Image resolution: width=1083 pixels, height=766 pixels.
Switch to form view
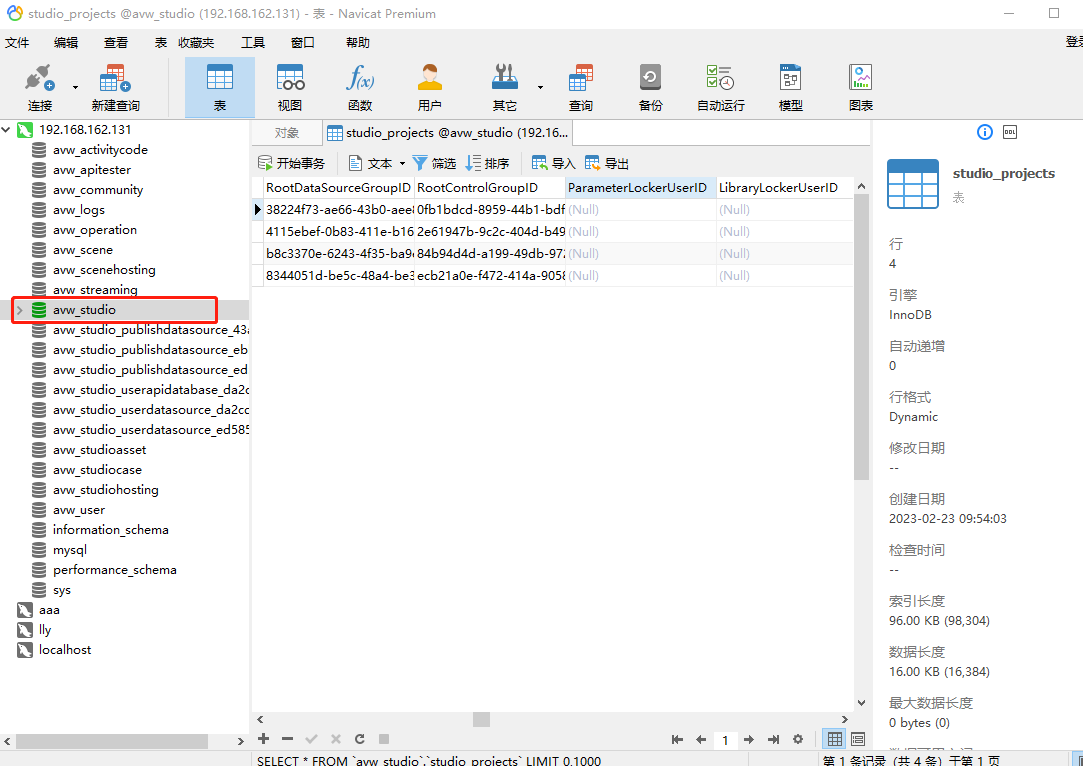[858, 740]
